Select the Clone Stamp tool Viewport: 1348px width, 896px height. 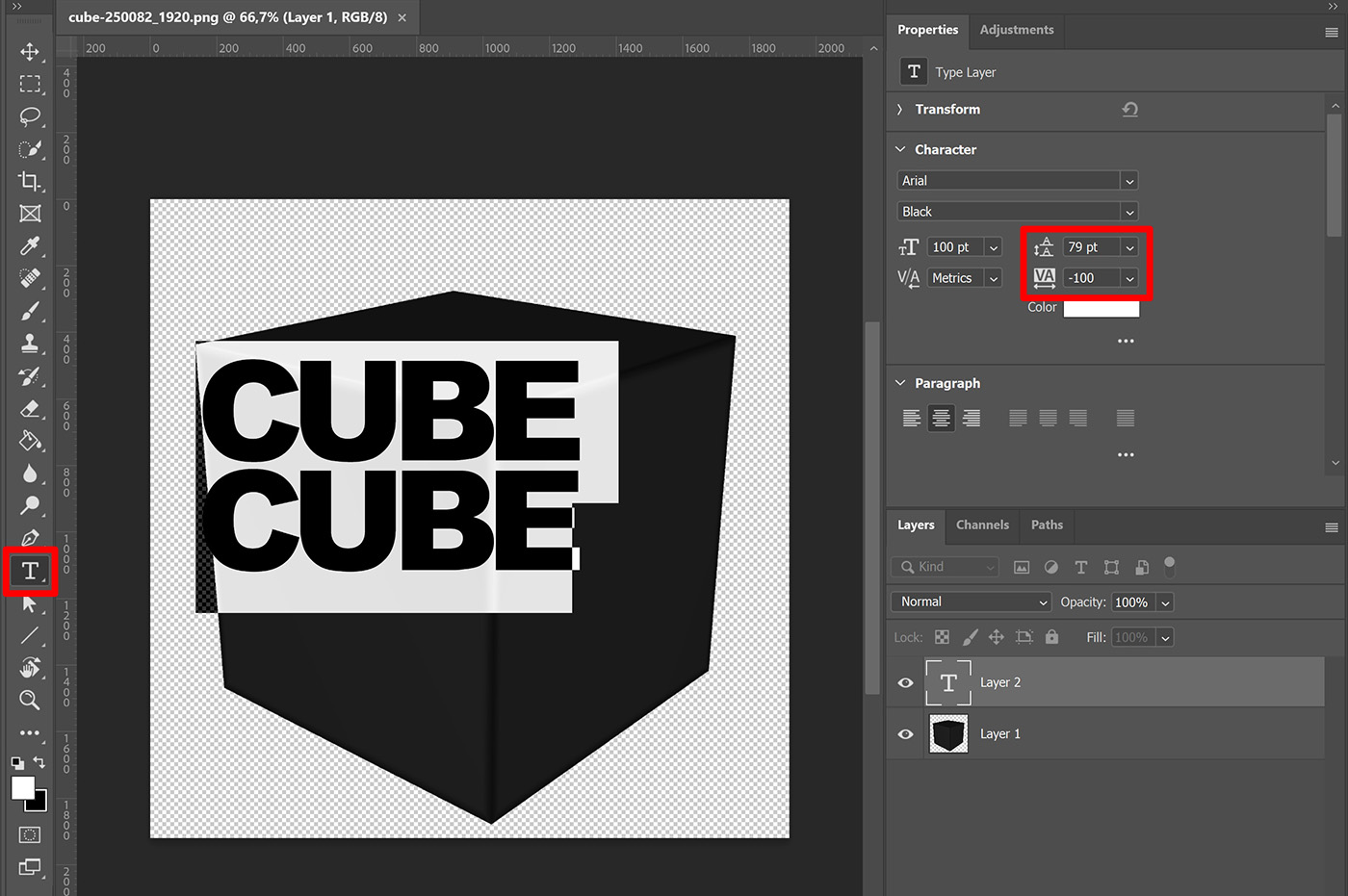[30, 344]
